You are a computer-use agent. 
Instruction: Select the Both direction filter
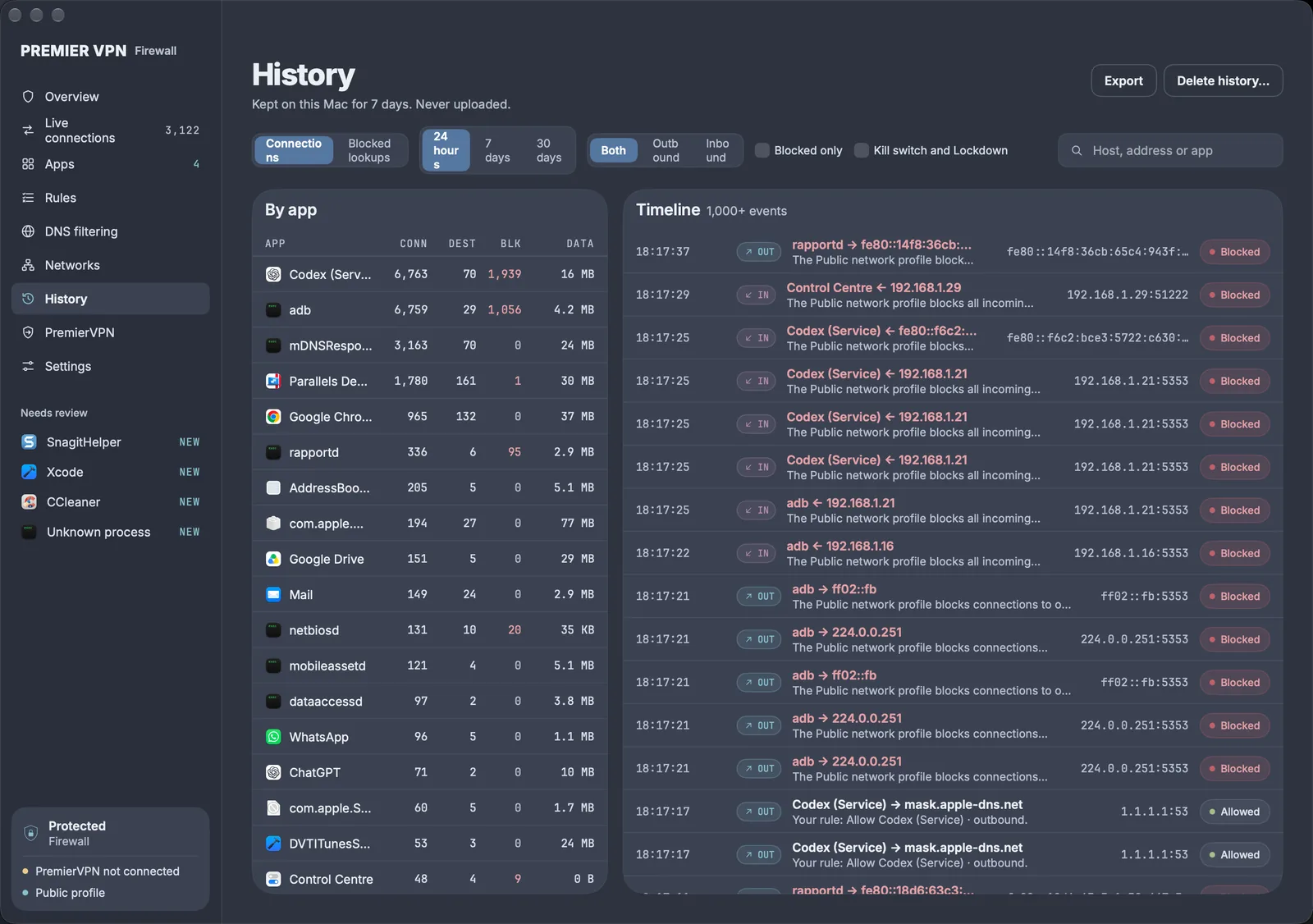pyautogui.click(x=613, y=150)
